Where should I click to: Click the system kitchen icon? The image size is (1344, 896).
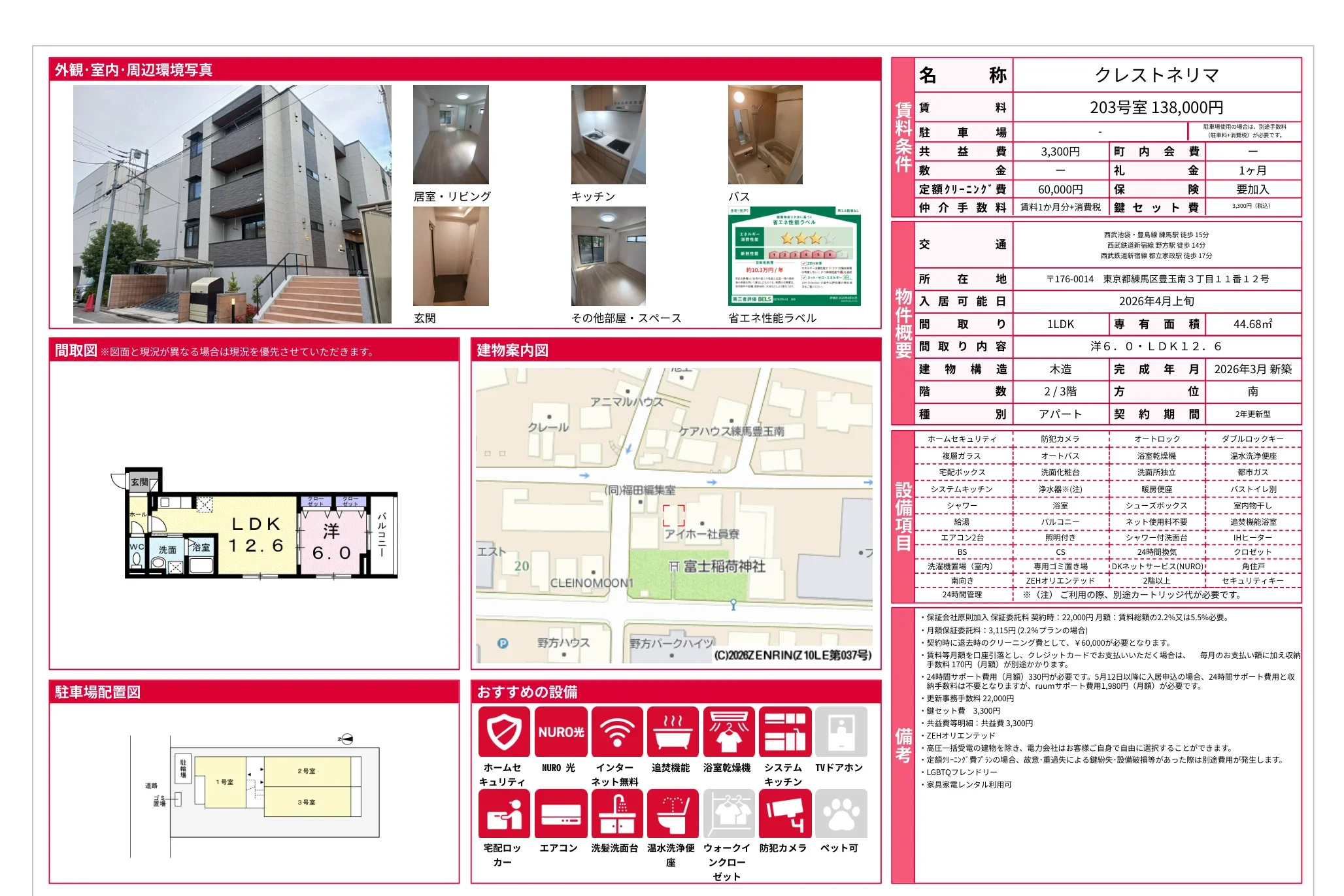784,731
